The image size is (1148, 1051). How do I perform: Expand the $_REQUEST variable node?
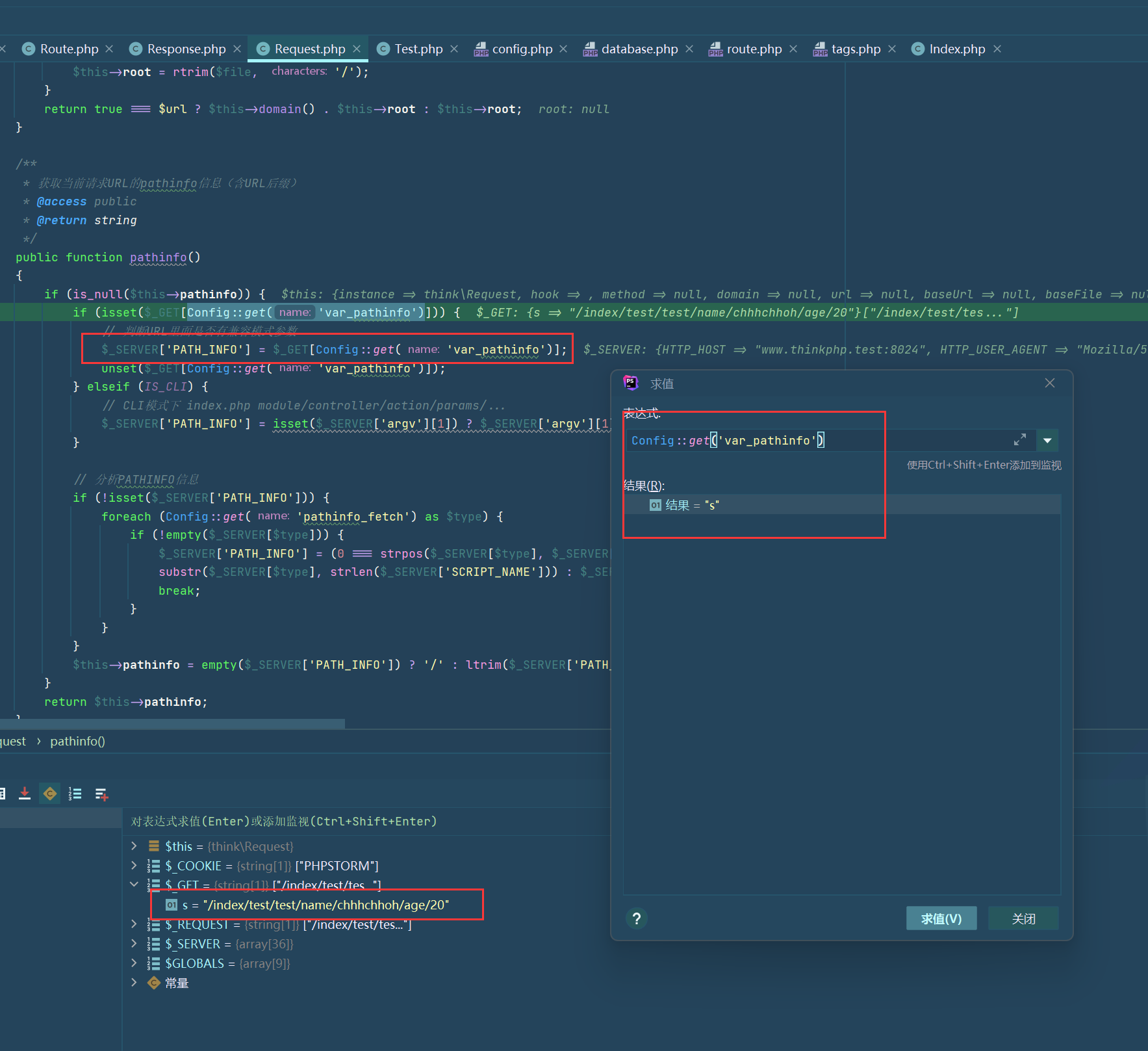(x=134, y=924)
